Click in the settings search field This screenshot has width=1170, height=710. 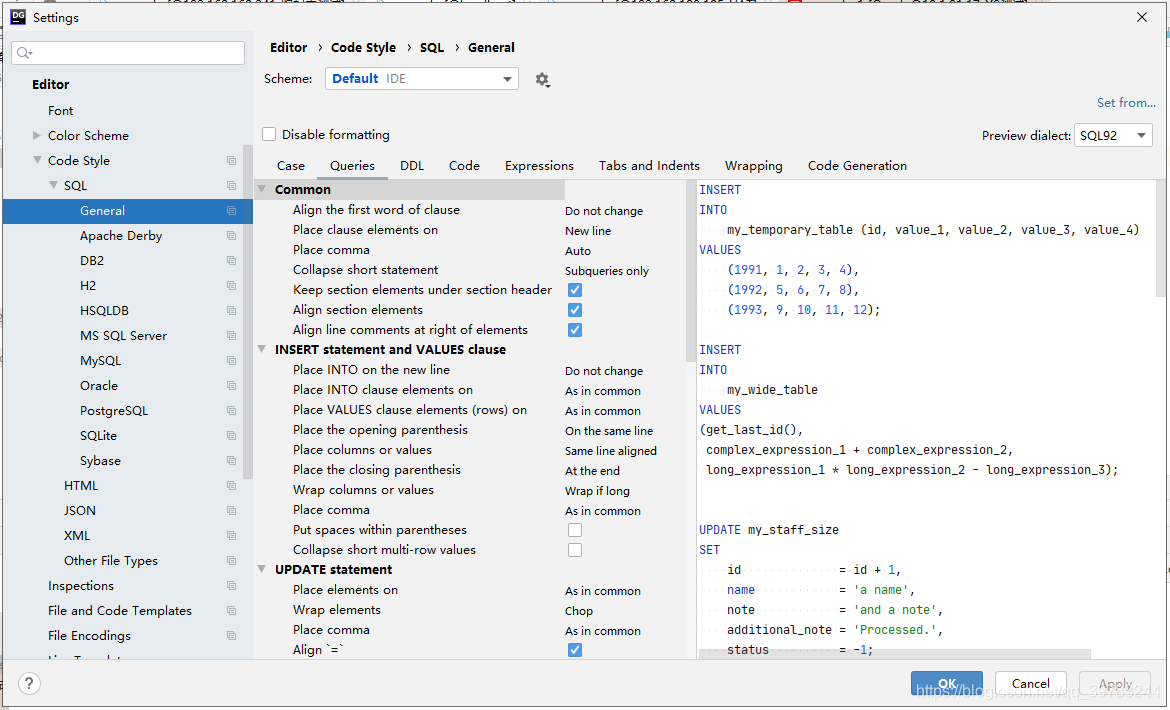click(x=128, y=53)
